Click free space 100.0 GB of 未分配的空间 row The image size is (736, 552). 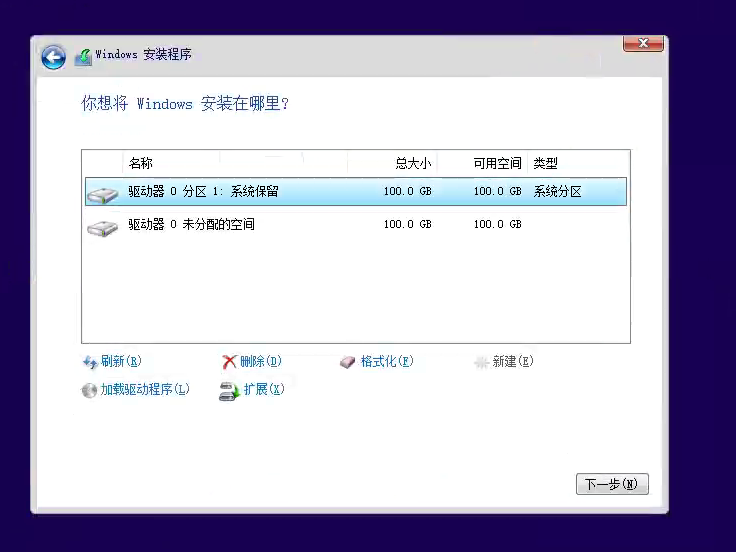click(498, 224)
